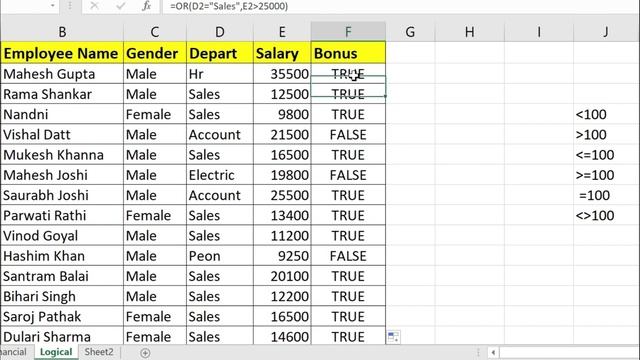Click the Electric department cell
This screenshot has width=640, height=360.
220,175
